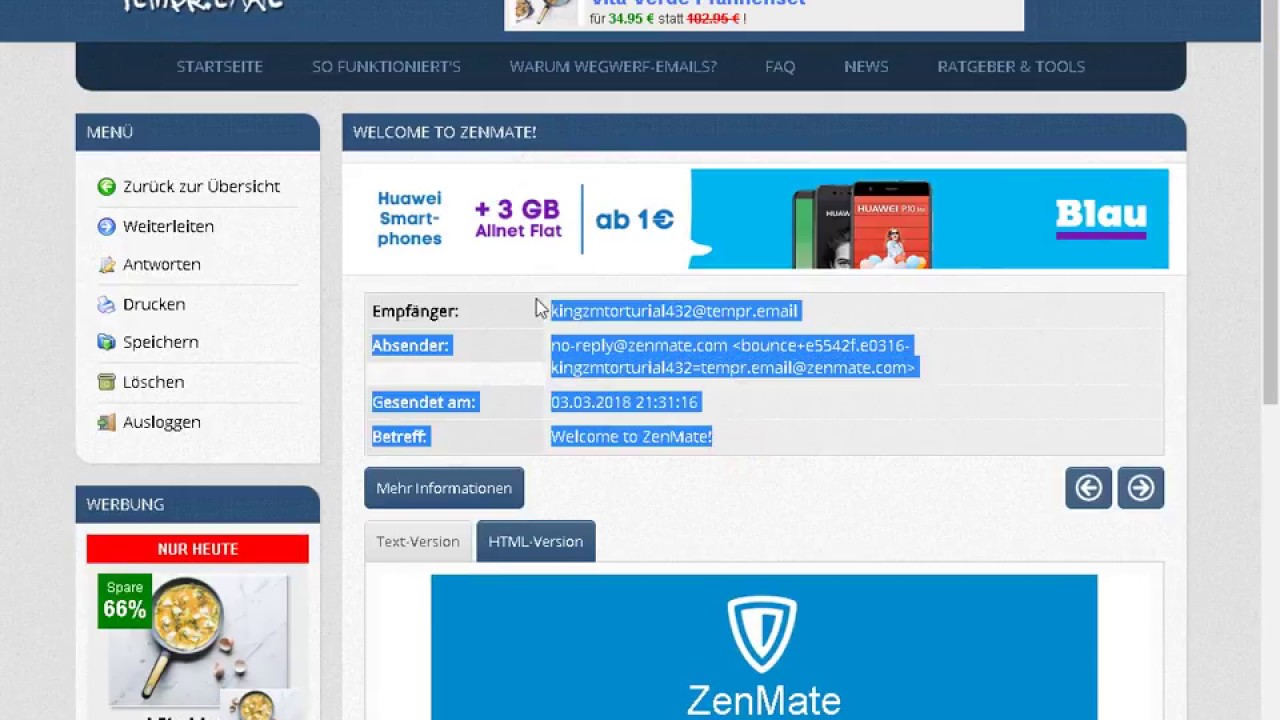Click the NUR HEUTE red ad banner

[x=197, y=549]
